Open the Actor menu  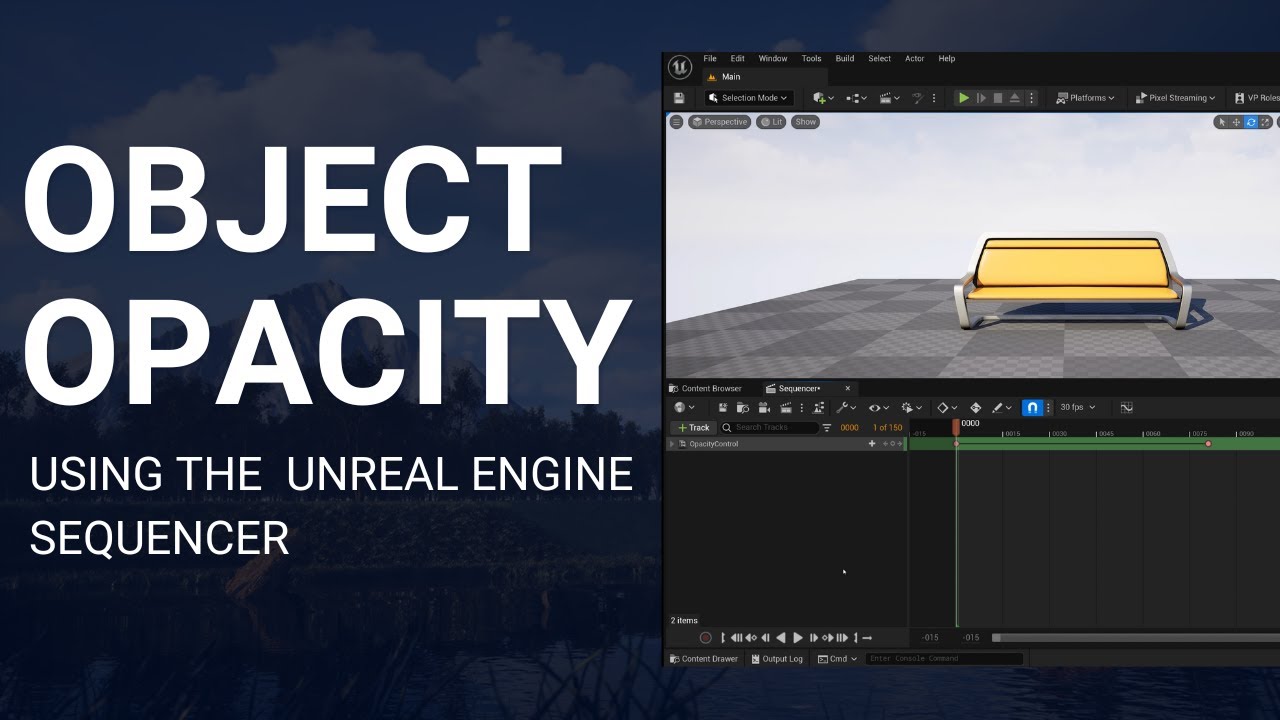(915, 59)
